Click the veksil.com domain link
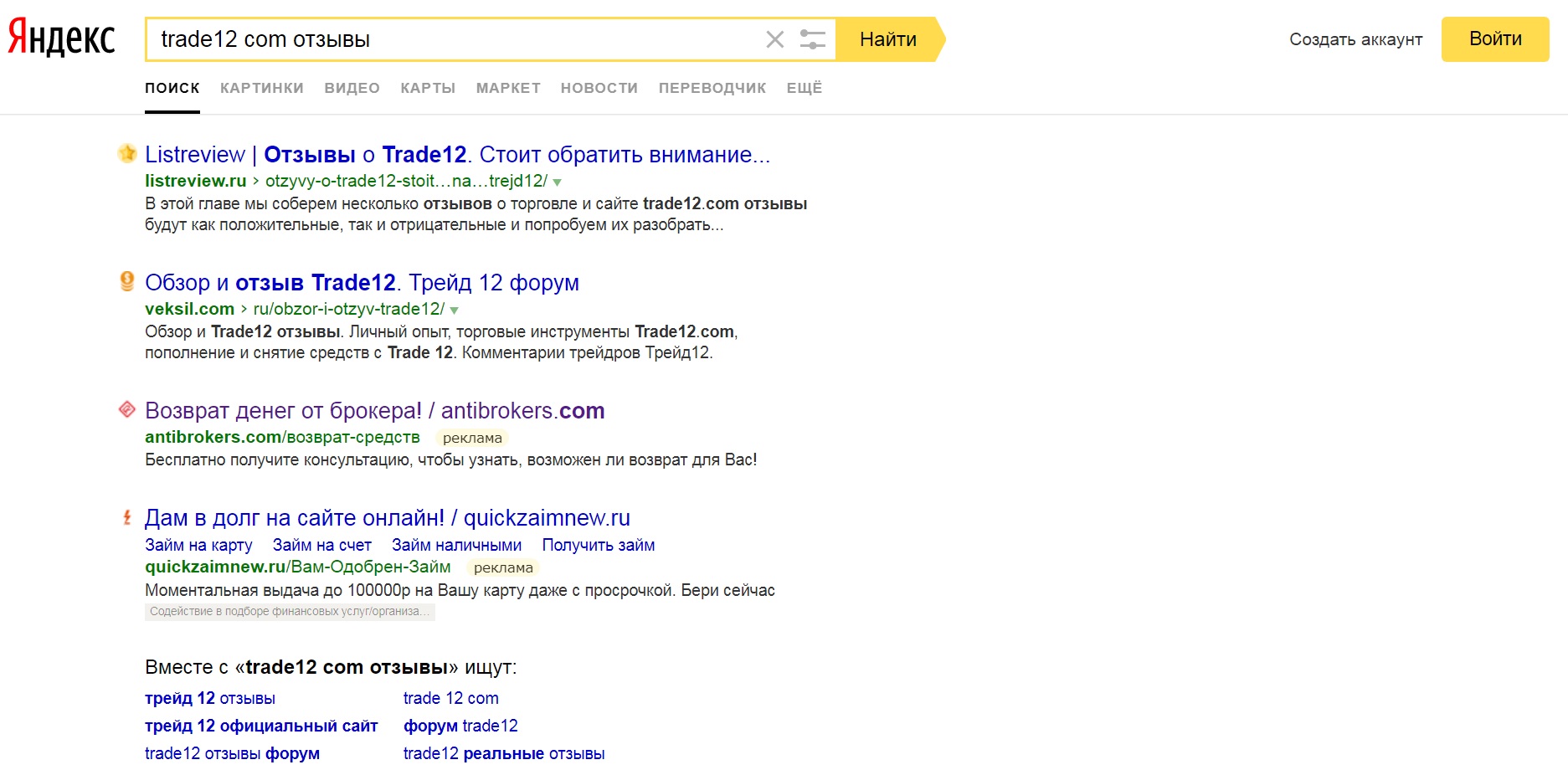The width and height of the screenshot is (1568, 770). click(x=189, y=309)
